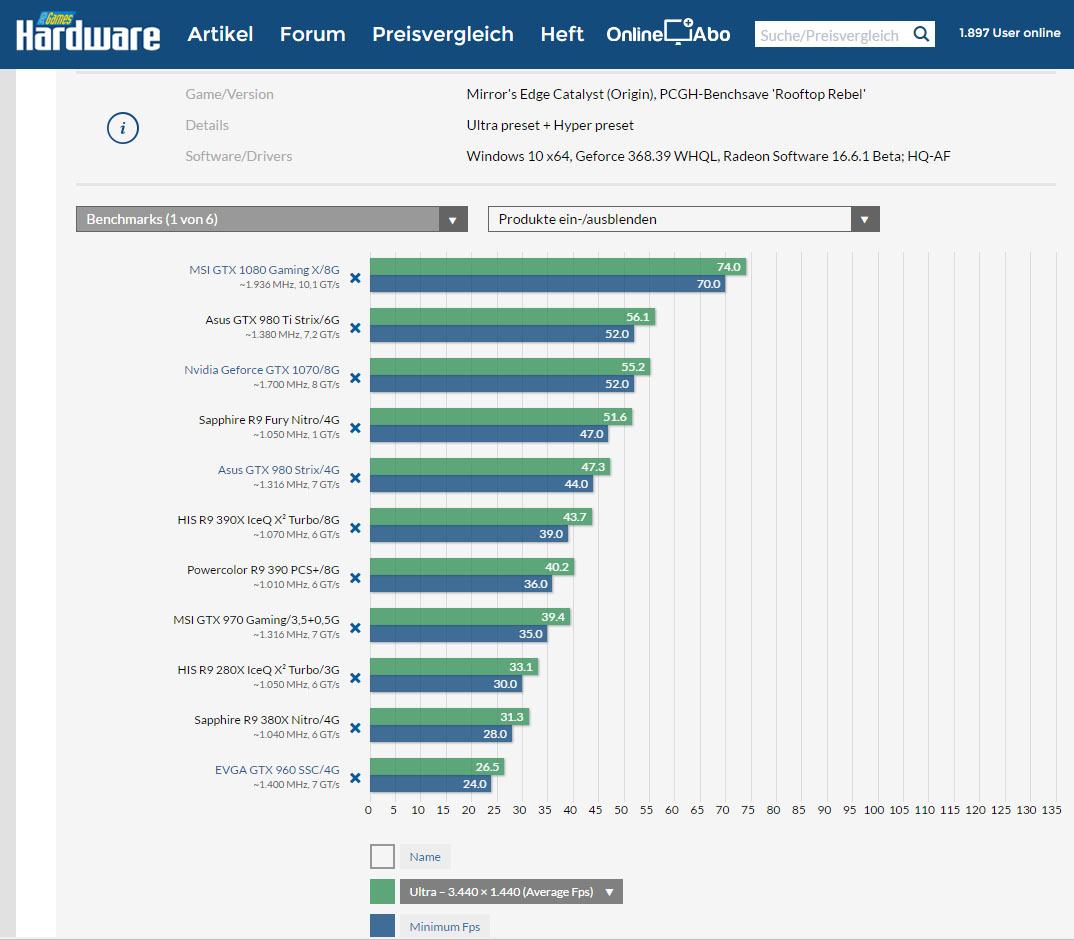Click the Mirror's Edge Catalyst game version text
This screenshot has height=940, width=1074.
click(x=666, y=95)
